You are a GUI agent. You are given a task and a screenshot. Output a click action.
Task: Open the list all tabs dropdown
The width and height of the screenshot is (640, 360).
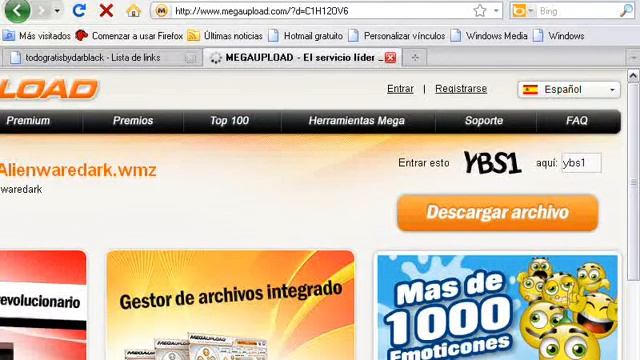pyautogui.click(x=633, y=58)
